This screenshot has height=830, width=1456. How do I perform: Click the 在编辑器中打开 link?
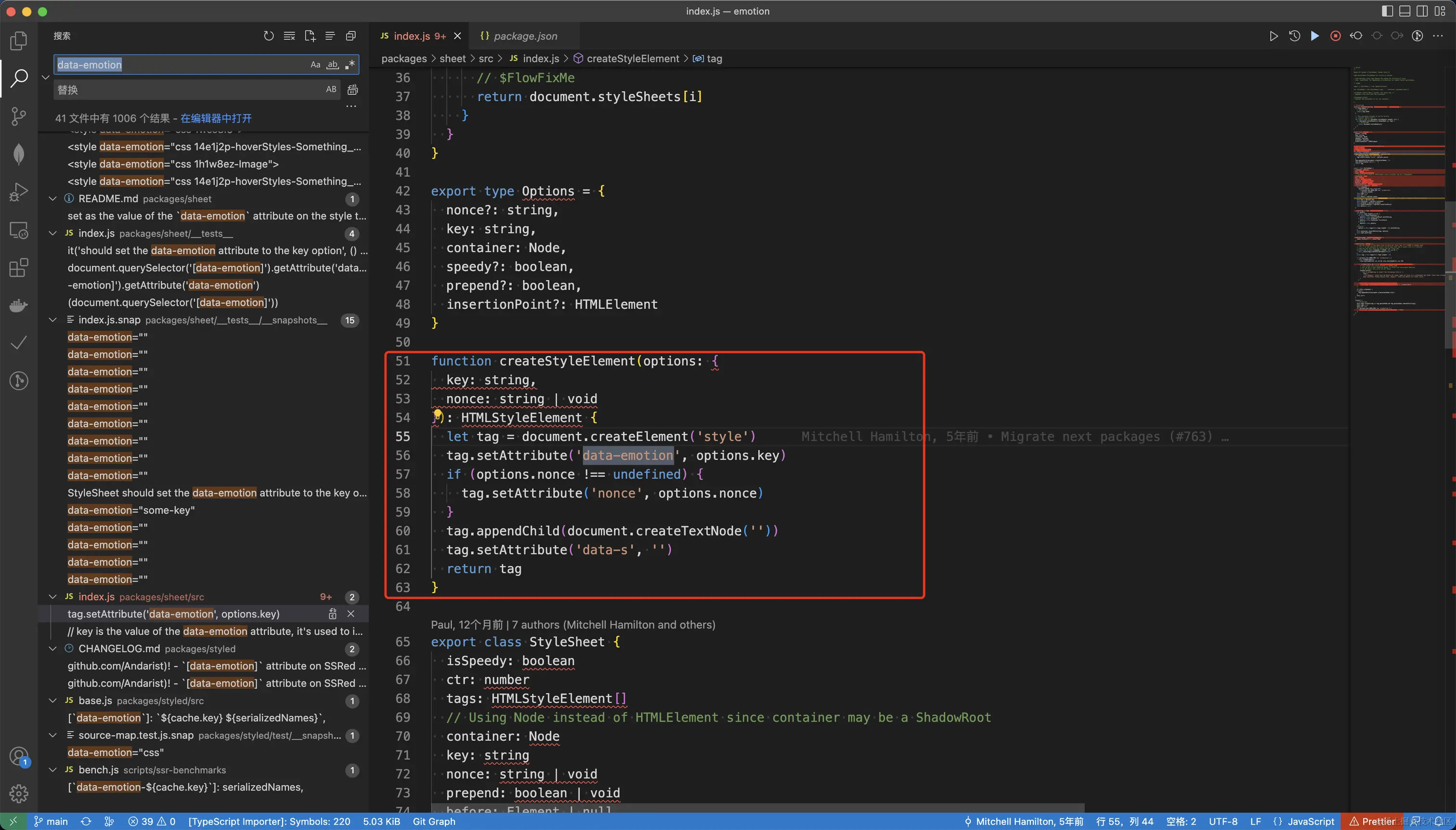[216, 118]
